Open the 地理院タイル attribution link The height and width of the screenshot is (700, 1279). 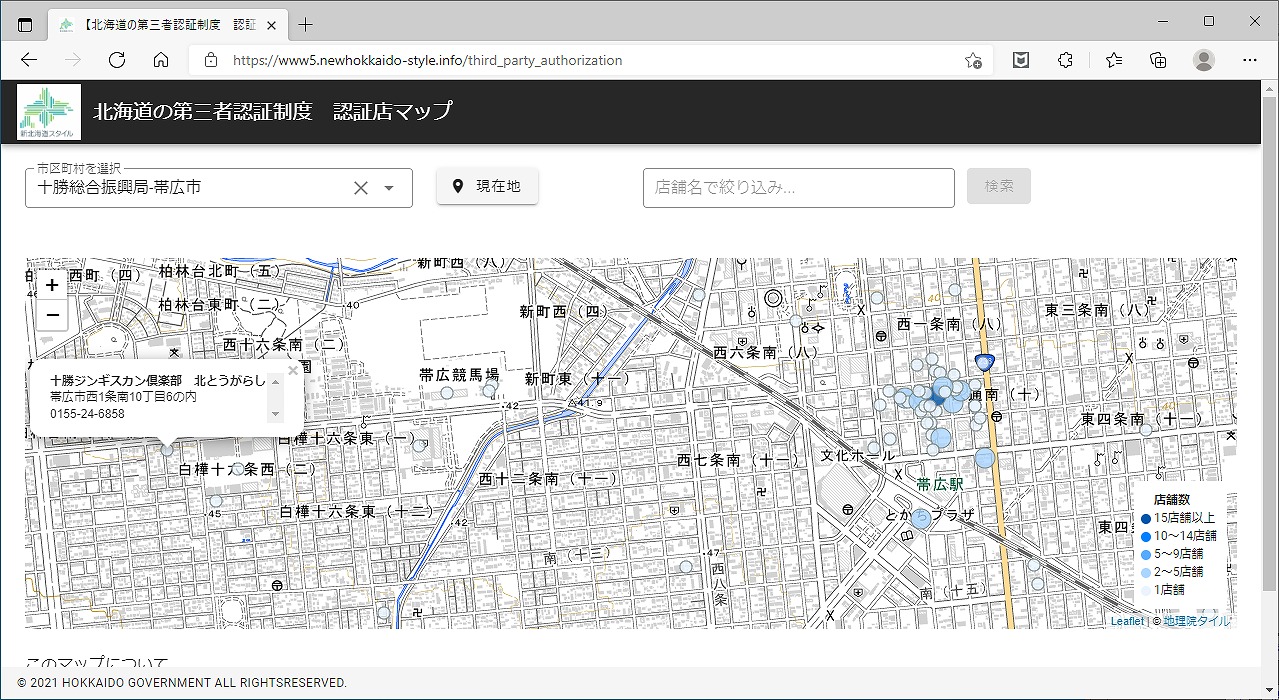tap(1197, 621)
